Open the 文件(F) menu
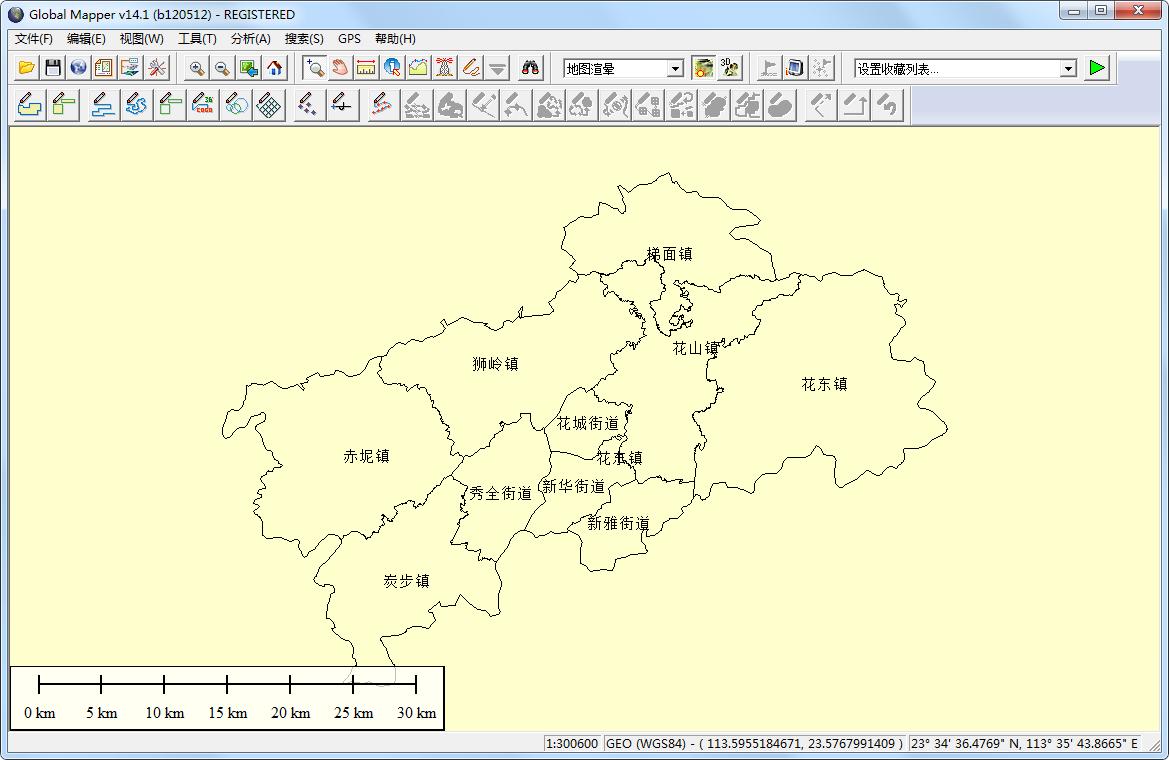 tap(34, 39)
